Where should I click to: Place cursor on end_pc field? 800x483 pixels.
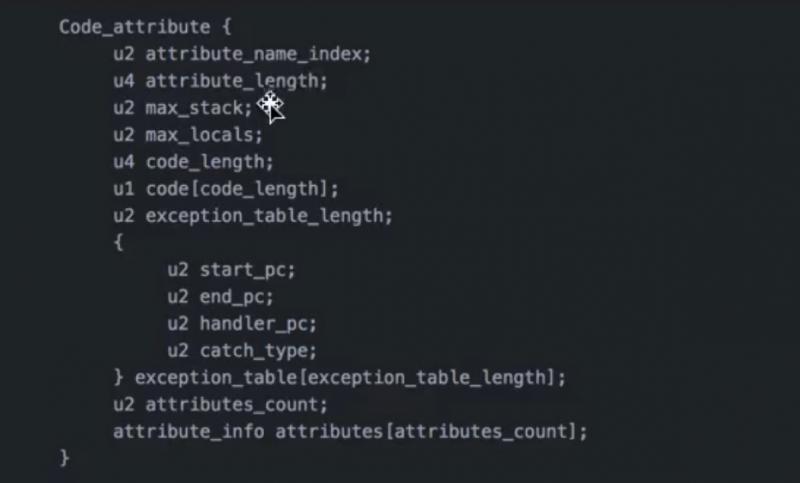pyautogui.click(x=237, y=297)
